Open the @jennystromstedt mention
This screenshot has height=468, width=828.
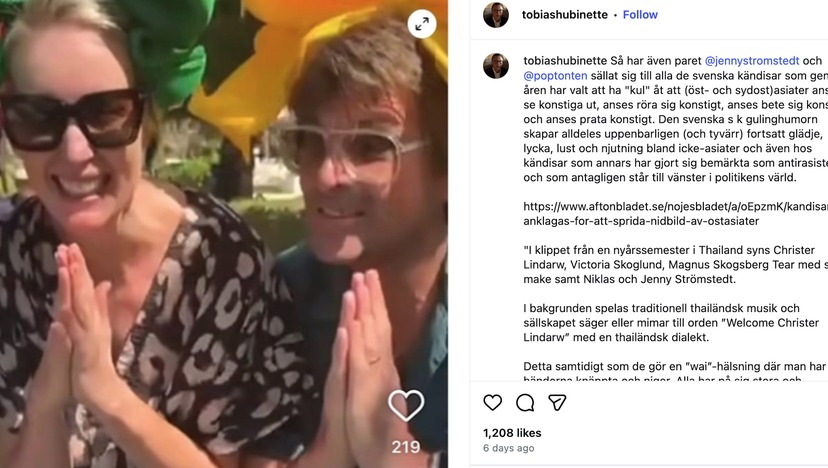tap(752, 61)
